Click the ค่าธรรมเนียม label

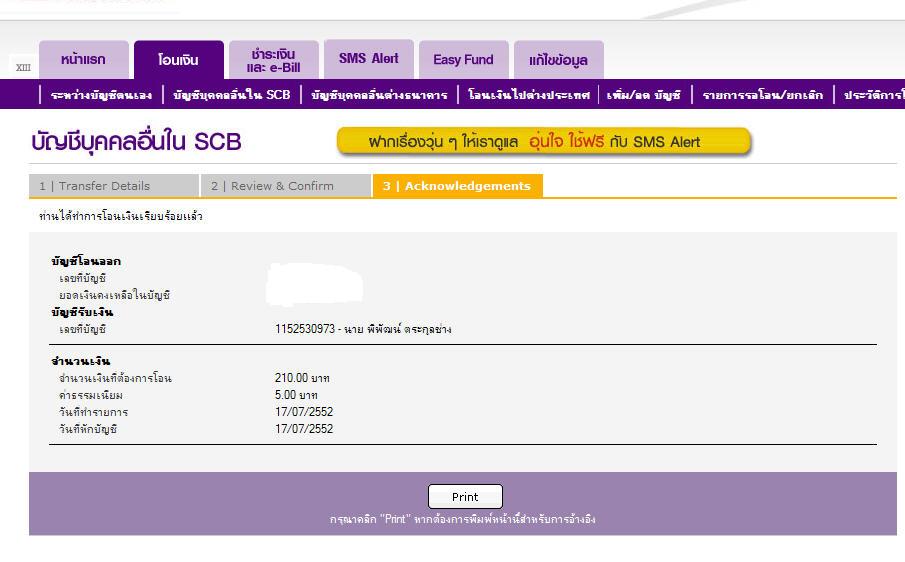[x=91, y=395]
